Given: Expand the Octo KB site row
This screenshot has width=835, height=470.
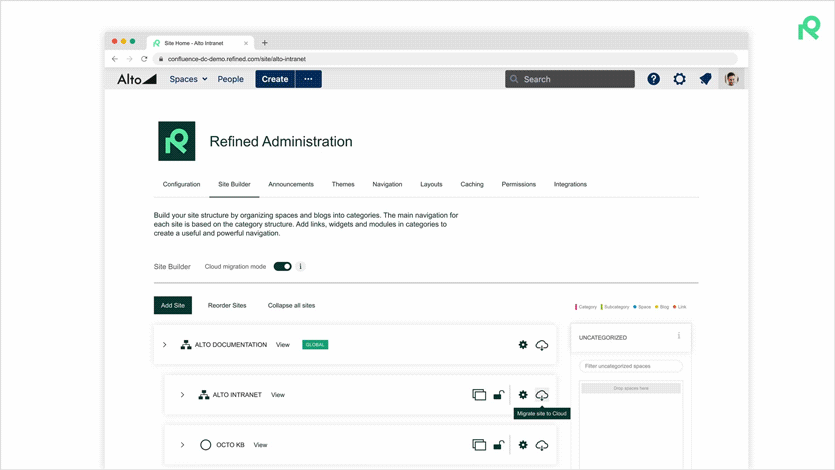Looking at the screenshot, I should 182,445.
